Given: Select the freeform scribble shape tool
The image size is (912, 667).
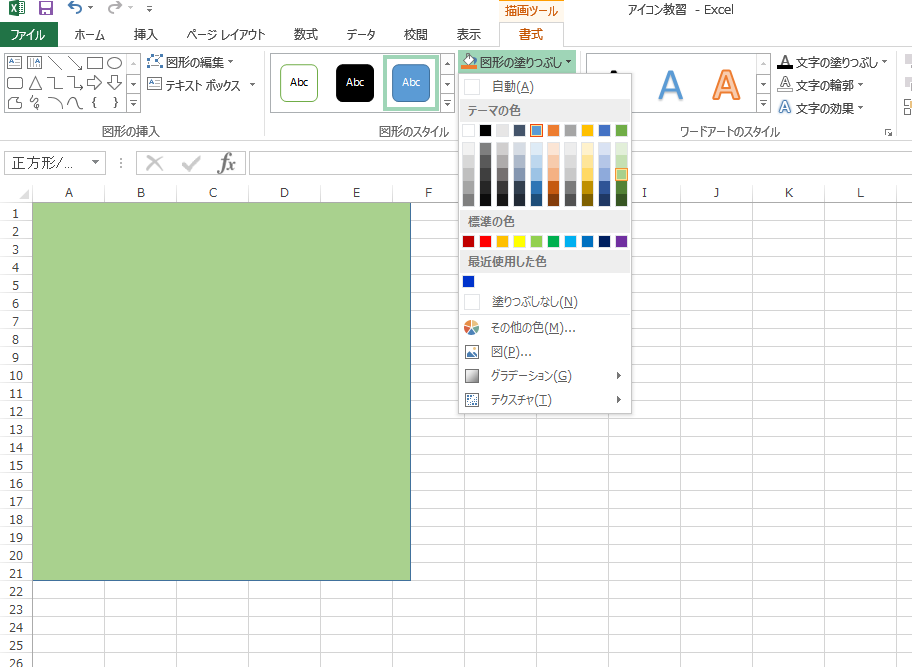Looking at the screenshot, I should pyautogui.click(x=34, y=103).
